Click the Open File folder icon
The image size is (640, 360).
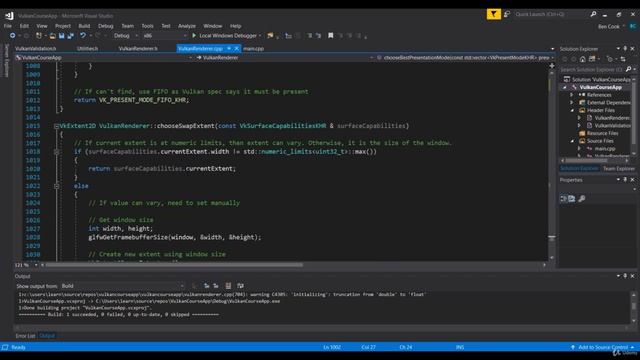[52, 36]
